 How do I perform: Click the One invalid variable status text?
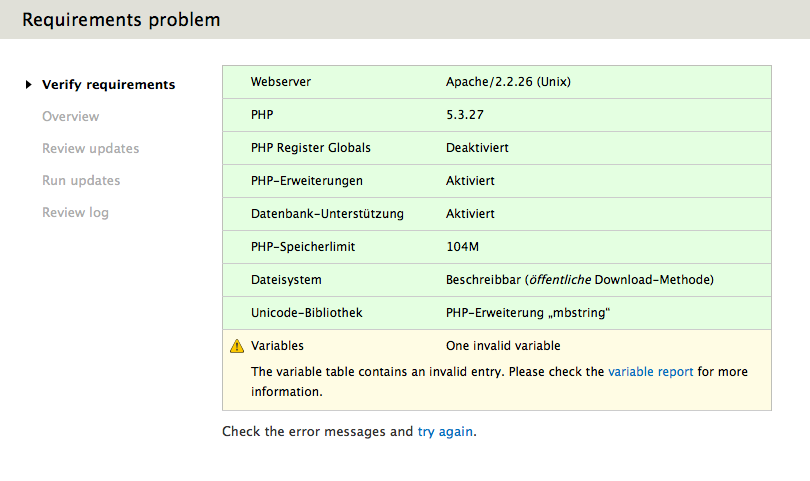pyautogui.click(x=503, y=346)
